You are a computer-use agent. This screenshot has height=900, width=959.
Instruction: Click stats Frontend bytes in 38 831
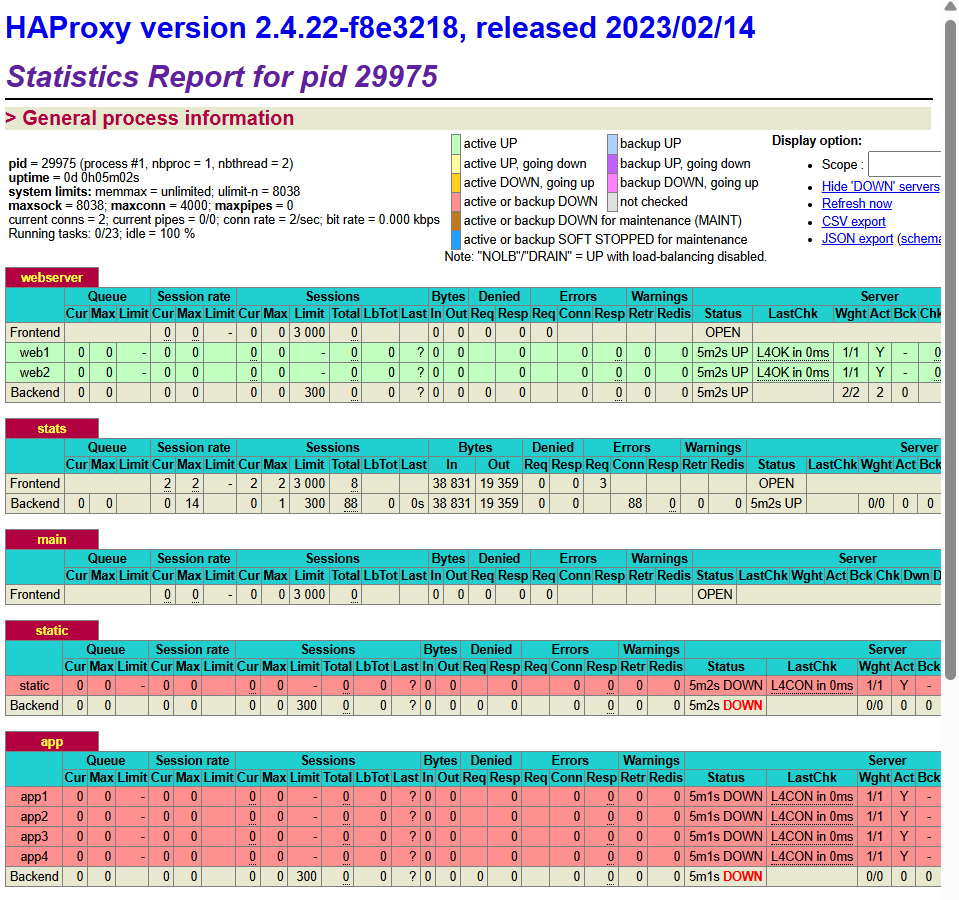(x=451, y=484)
